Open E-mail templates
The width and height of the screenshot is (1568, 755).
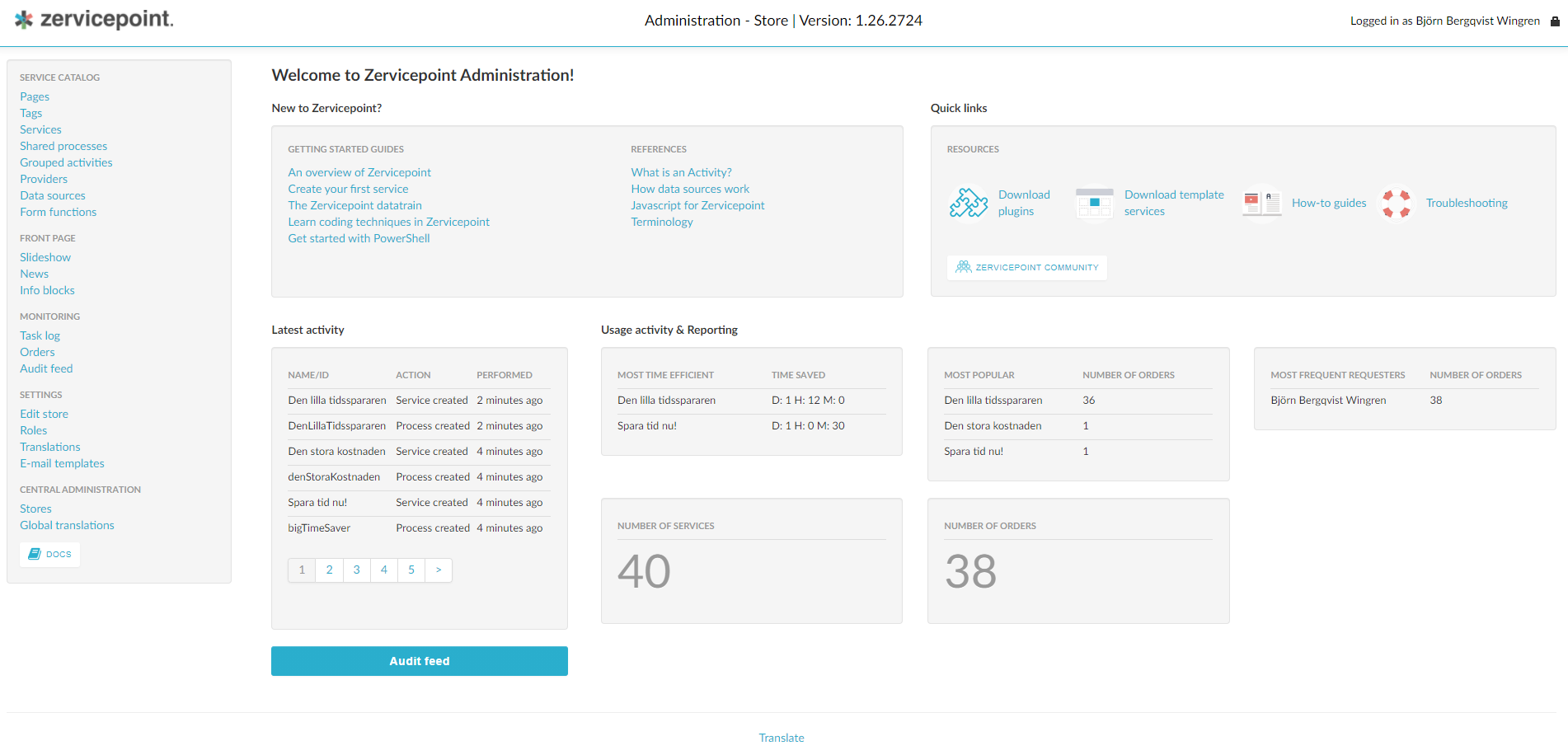62,463
